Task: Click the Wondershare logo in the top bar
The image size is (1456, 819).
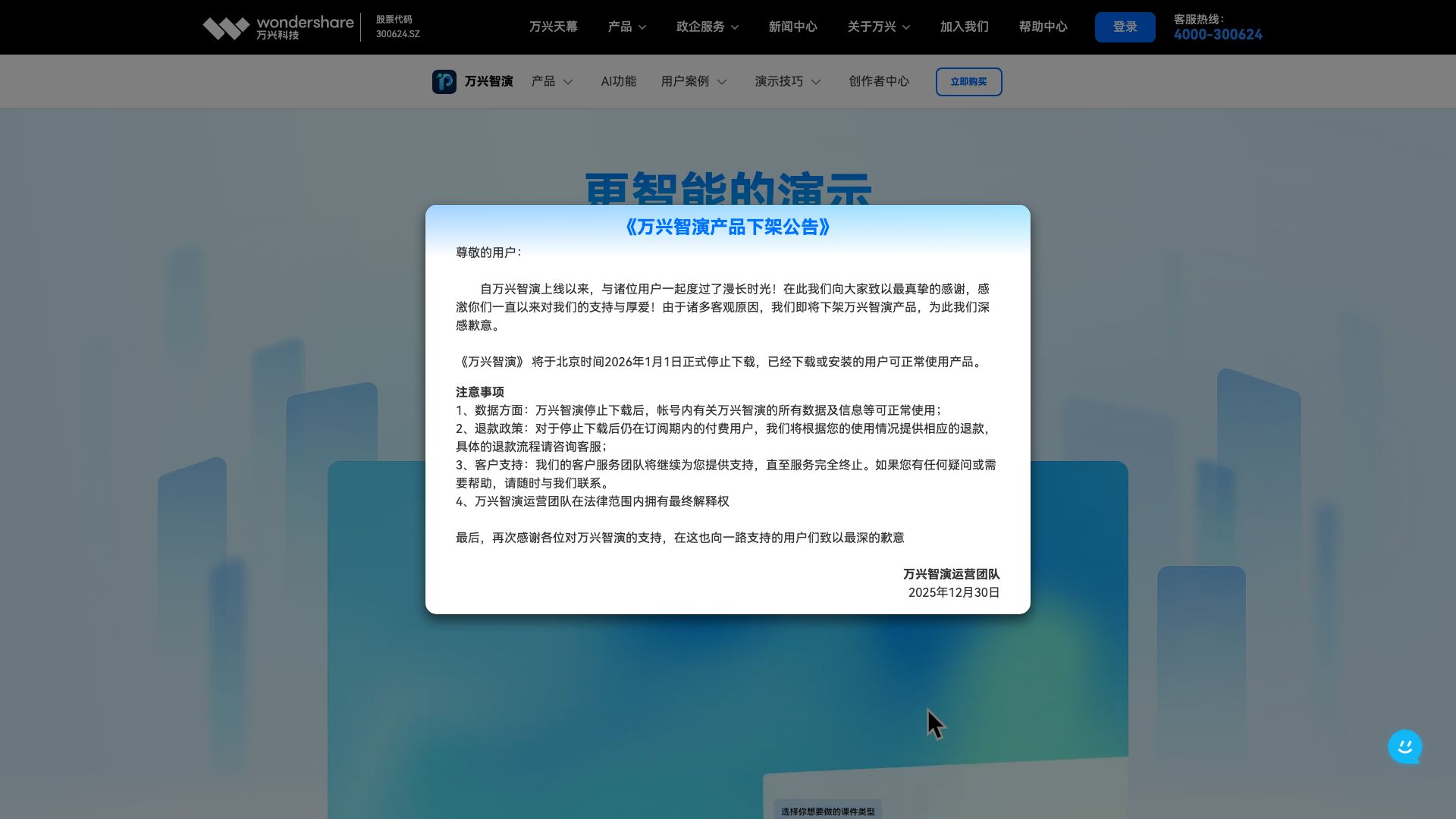Action: 279,27
